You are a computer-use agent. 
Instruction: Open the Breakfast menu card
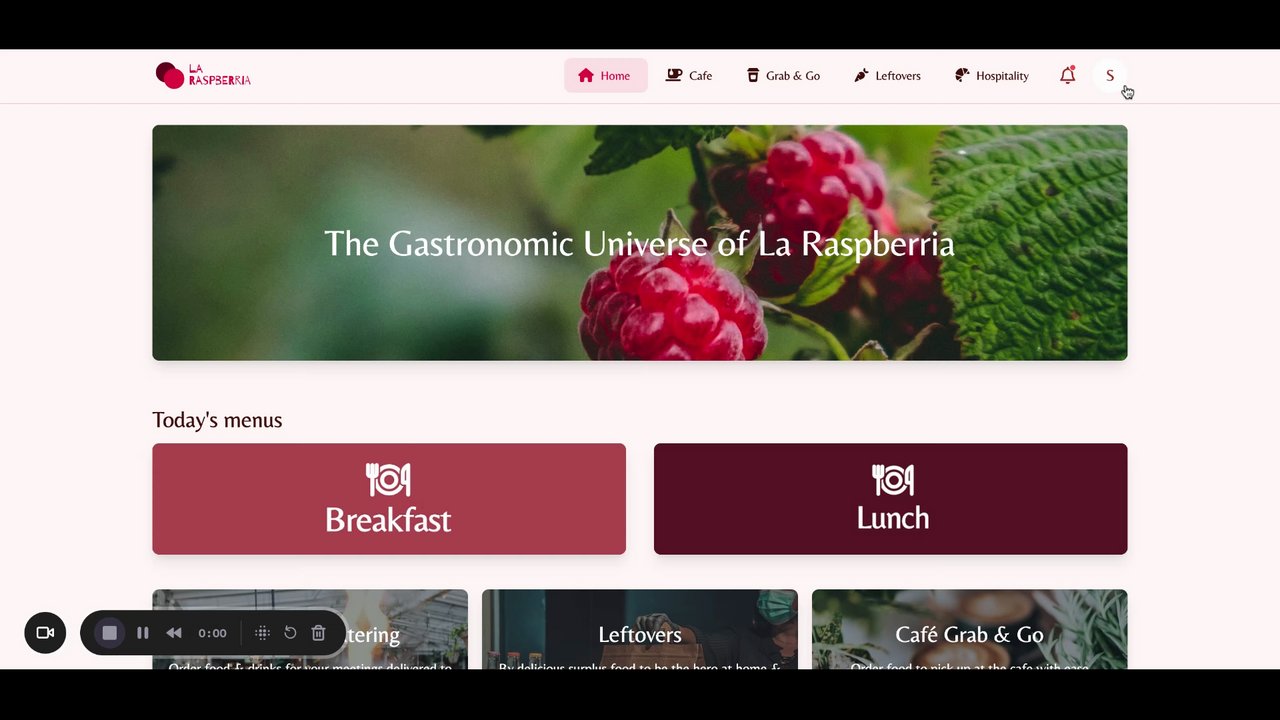[389, 499]
